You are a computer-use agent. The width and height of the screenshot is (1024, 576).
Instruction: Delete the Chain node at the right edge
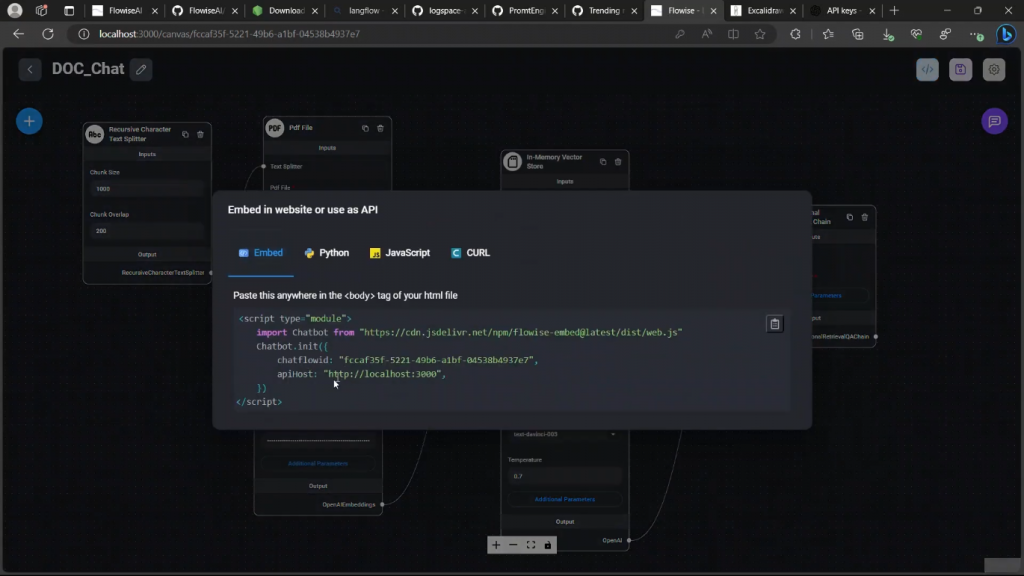(x=865, y=217)
